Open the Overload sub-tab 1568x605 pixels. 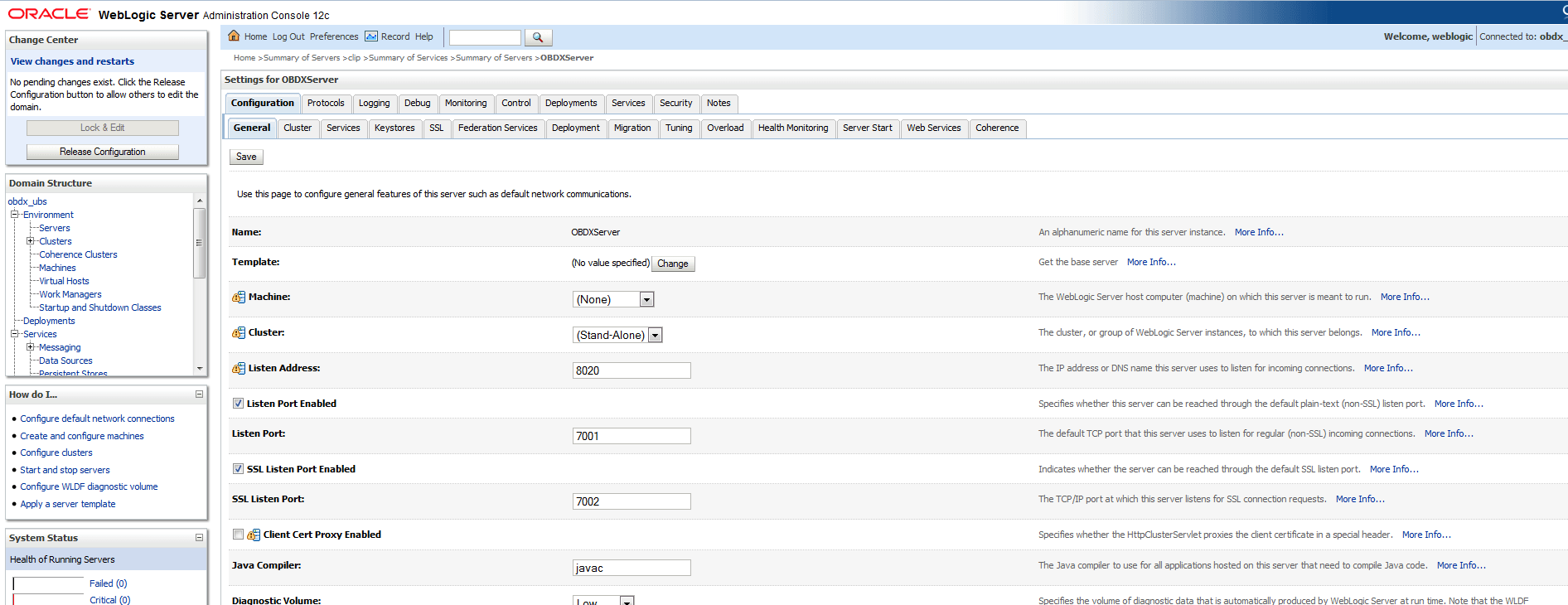[725, 128]
